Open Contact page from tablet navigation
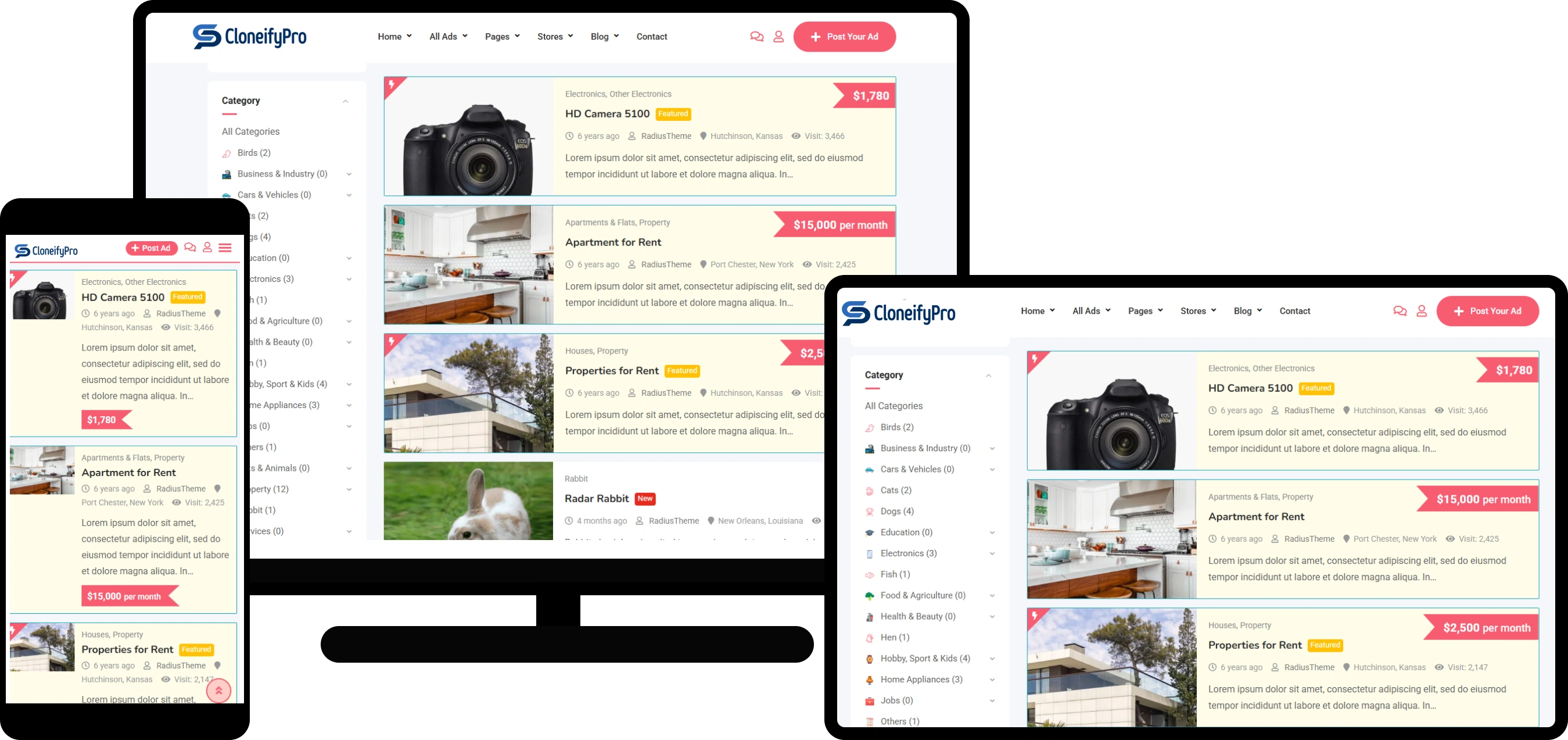1568x740 pixels. (1294, 310)
